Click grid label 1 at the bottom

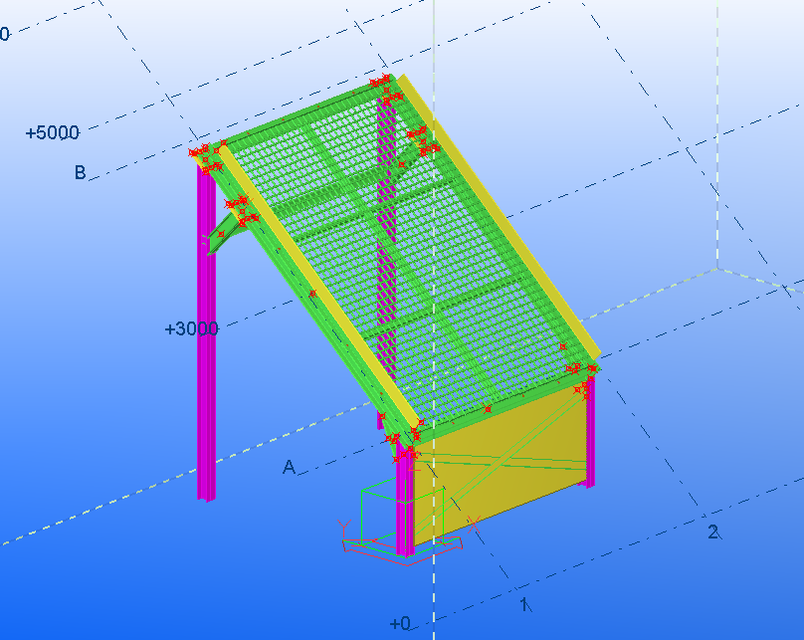pyautogui.click(x=524, y=605)
